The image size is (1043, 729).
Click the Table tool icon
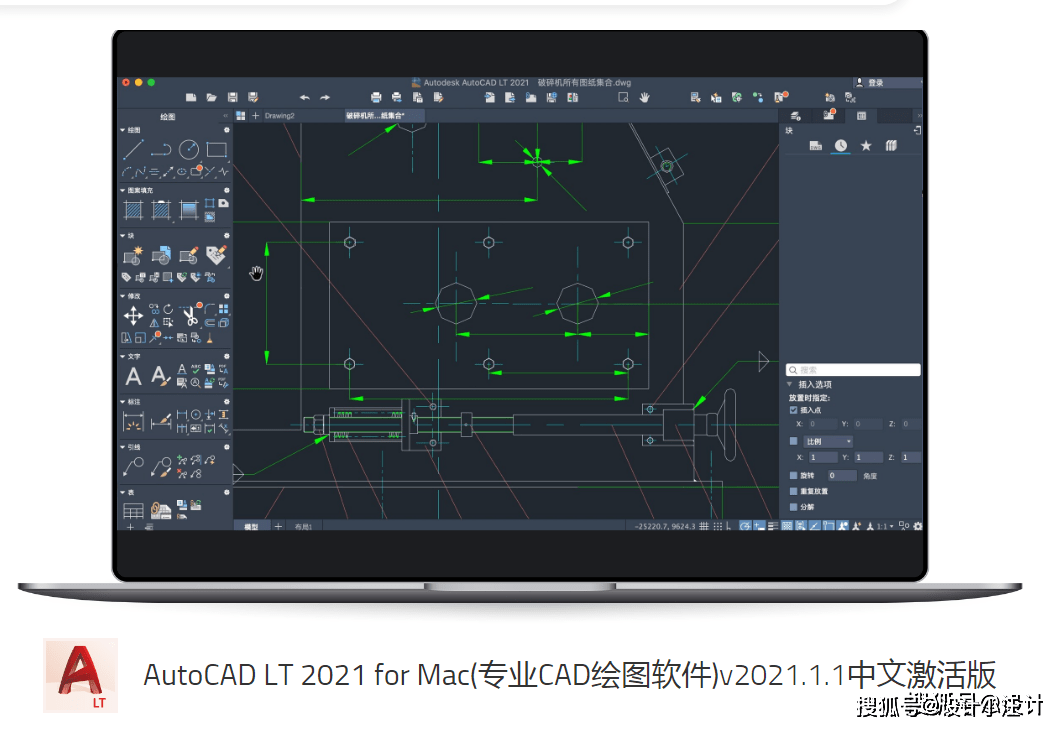click(133, 511)
